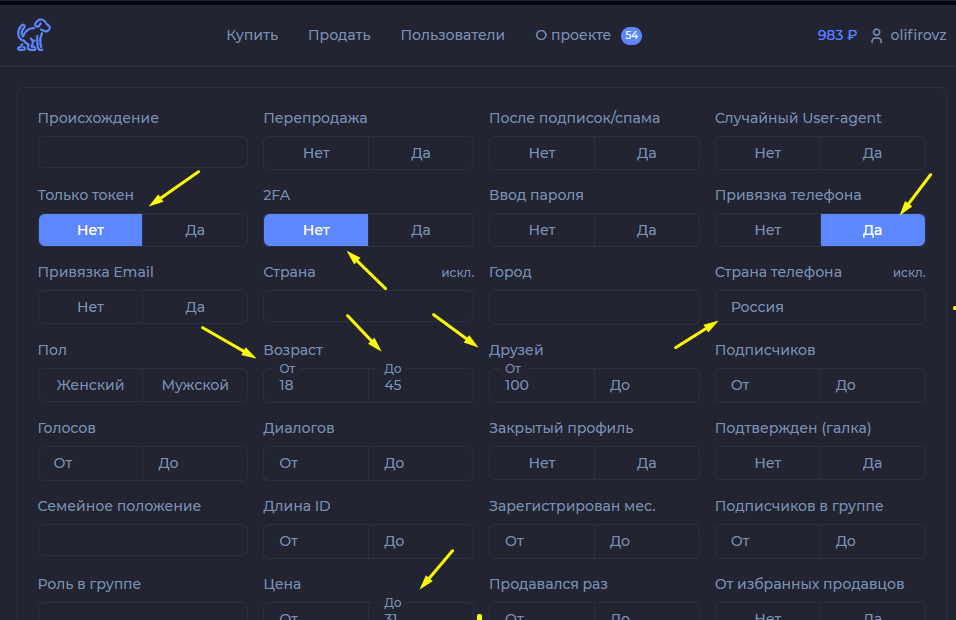Click the Возраст От field with 18
Viewport: 956px width, 620px height.
[x=316, y=385]
